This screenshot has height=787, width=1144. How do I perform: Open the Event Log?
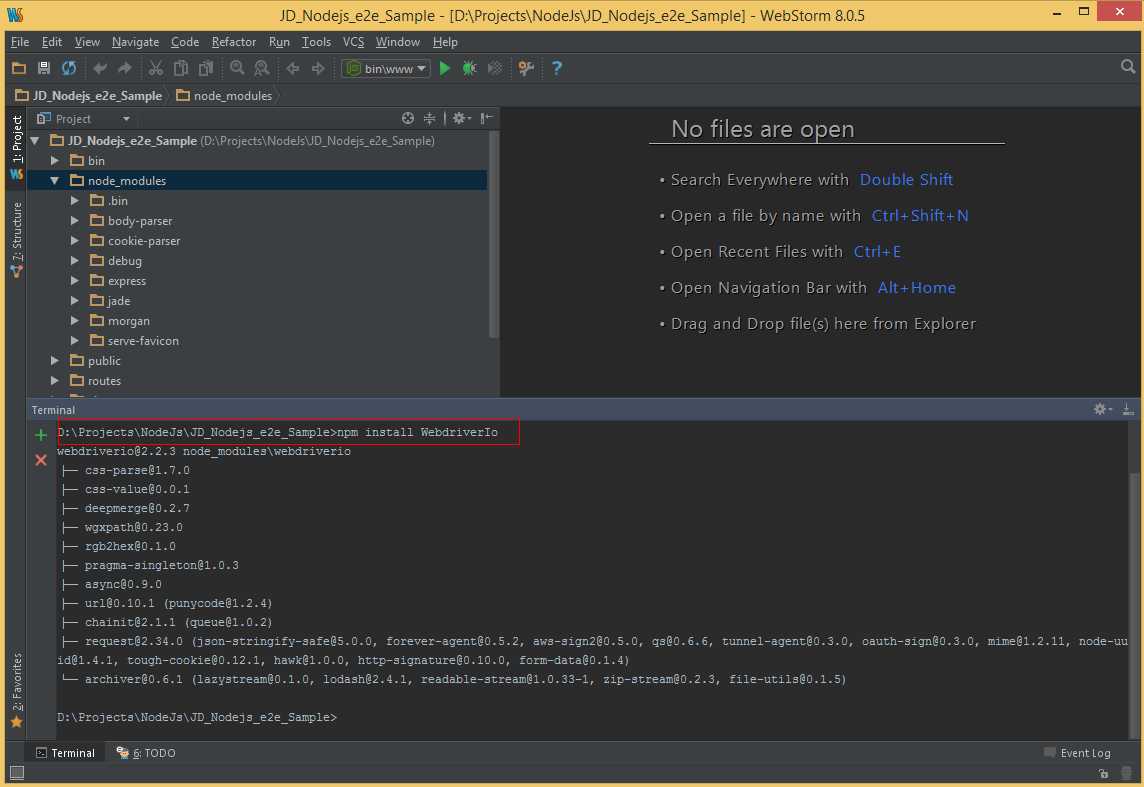[x=1078, y=753]
